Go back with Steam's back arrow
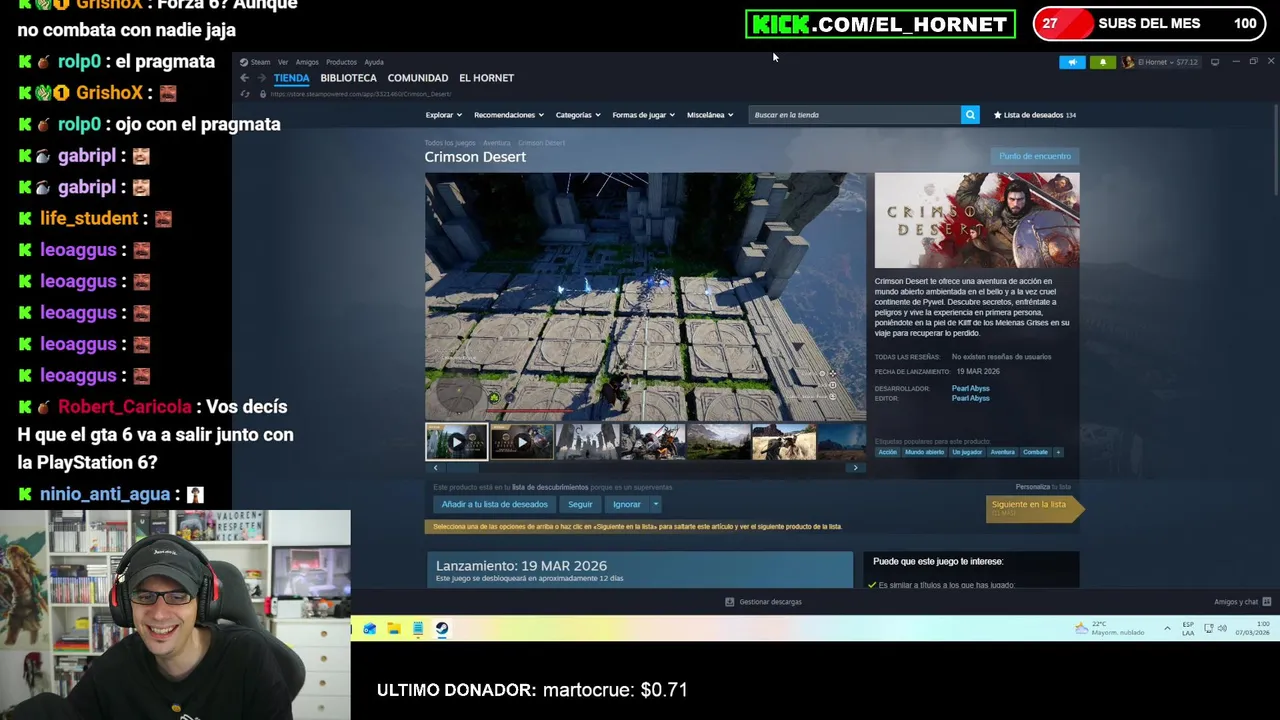Viewport: 1280px width, 720px height. (244, 78)
